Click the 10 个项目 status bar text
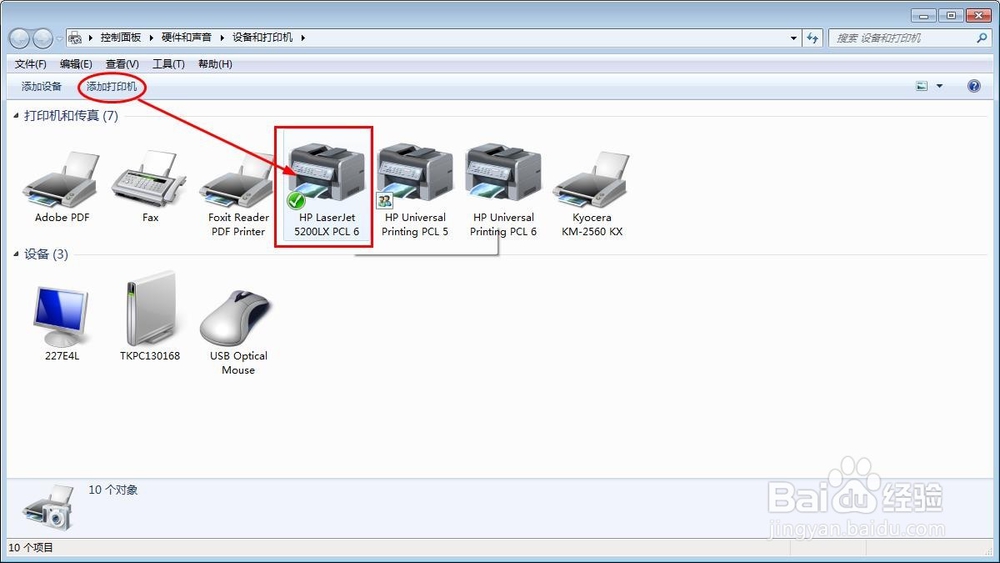Screen dimensions: 1000x563 click(x=31, y=547)
